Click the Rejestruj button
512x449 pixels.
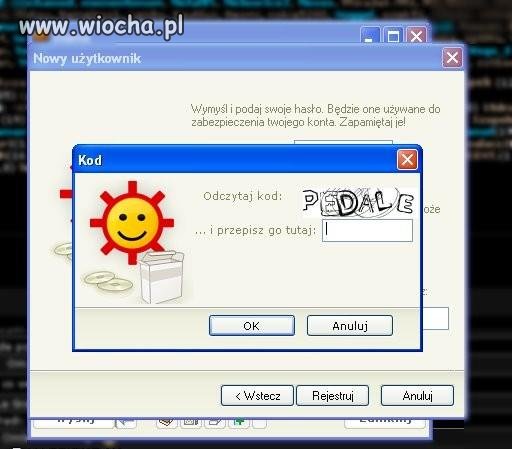(332, 396)
